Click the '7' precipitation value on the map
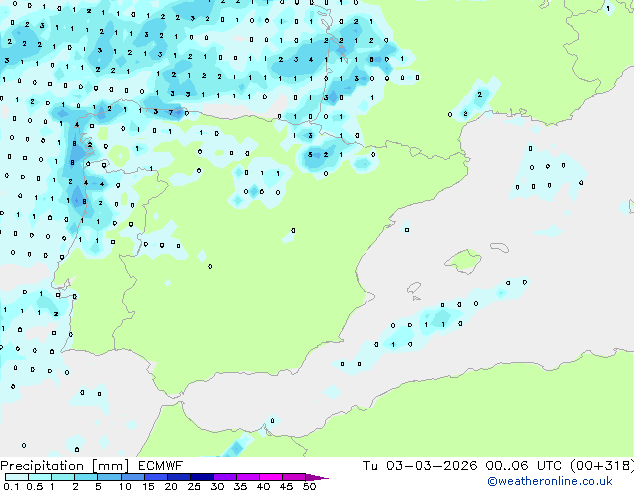 (x=171, y=112)
